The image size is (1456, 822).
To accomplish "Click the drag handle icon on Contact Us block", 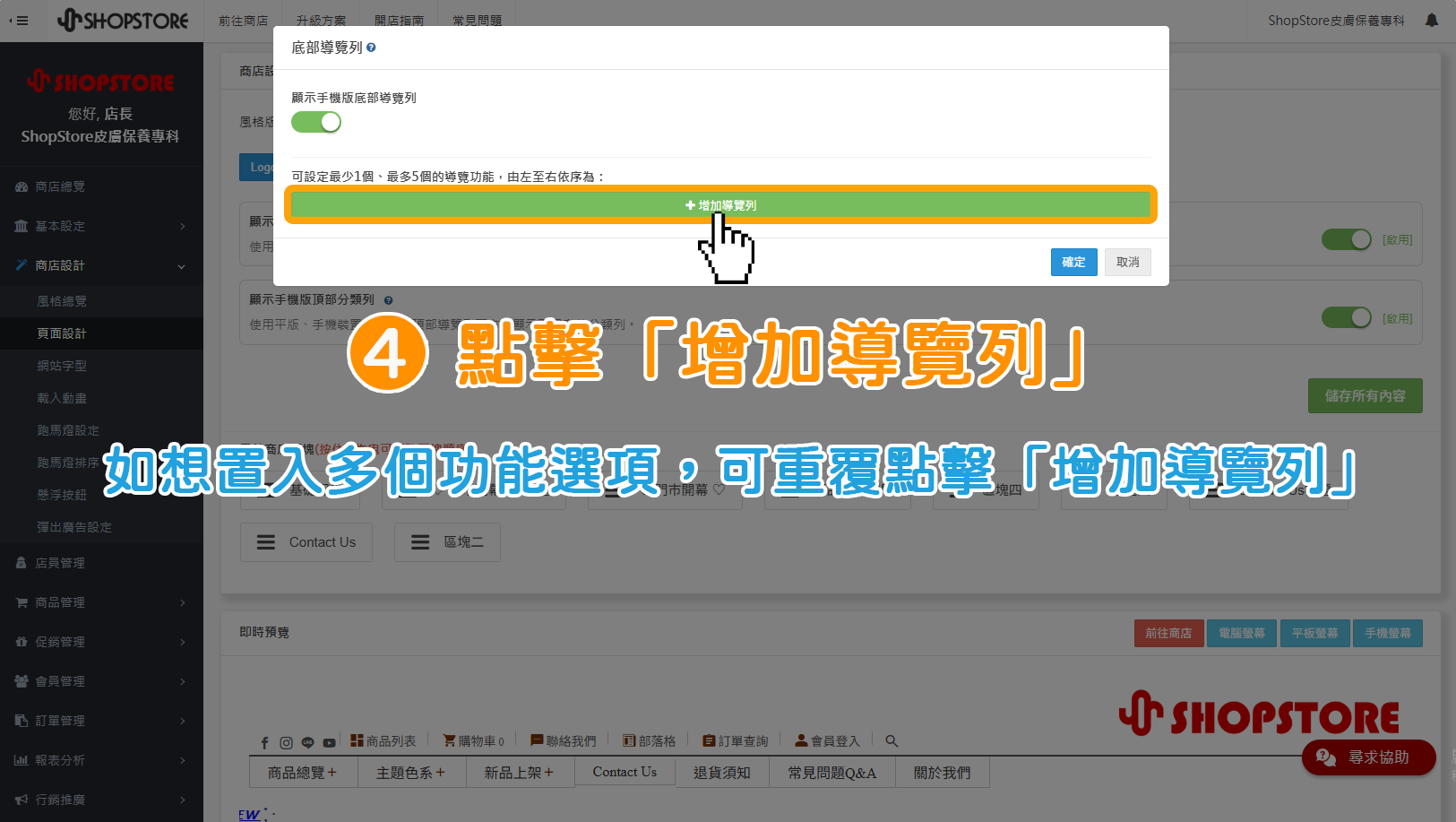I will click(266, 542).
